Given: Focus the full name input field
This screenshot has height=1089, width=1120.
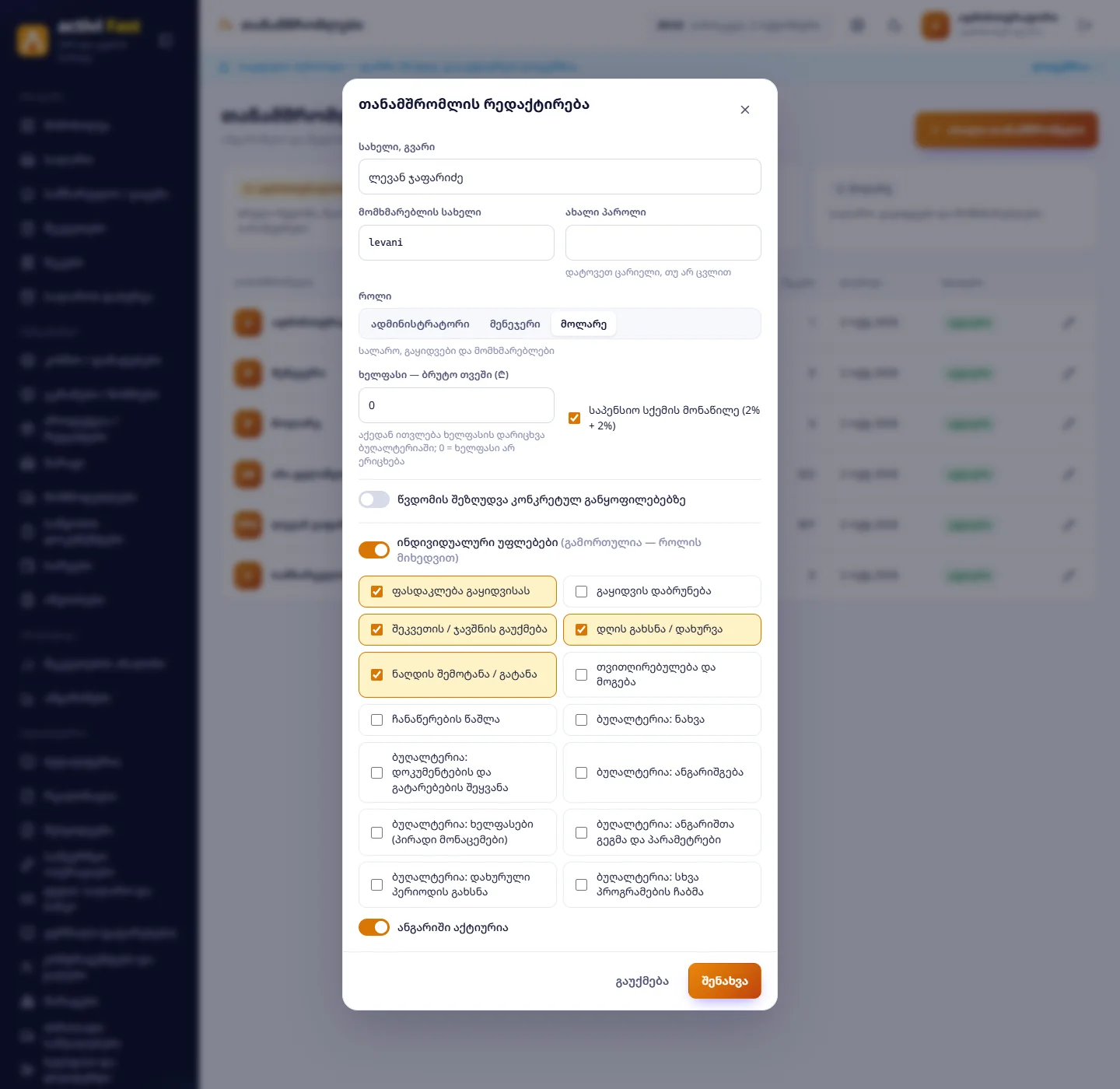Looking at the screenshot, I should (560, 177).
